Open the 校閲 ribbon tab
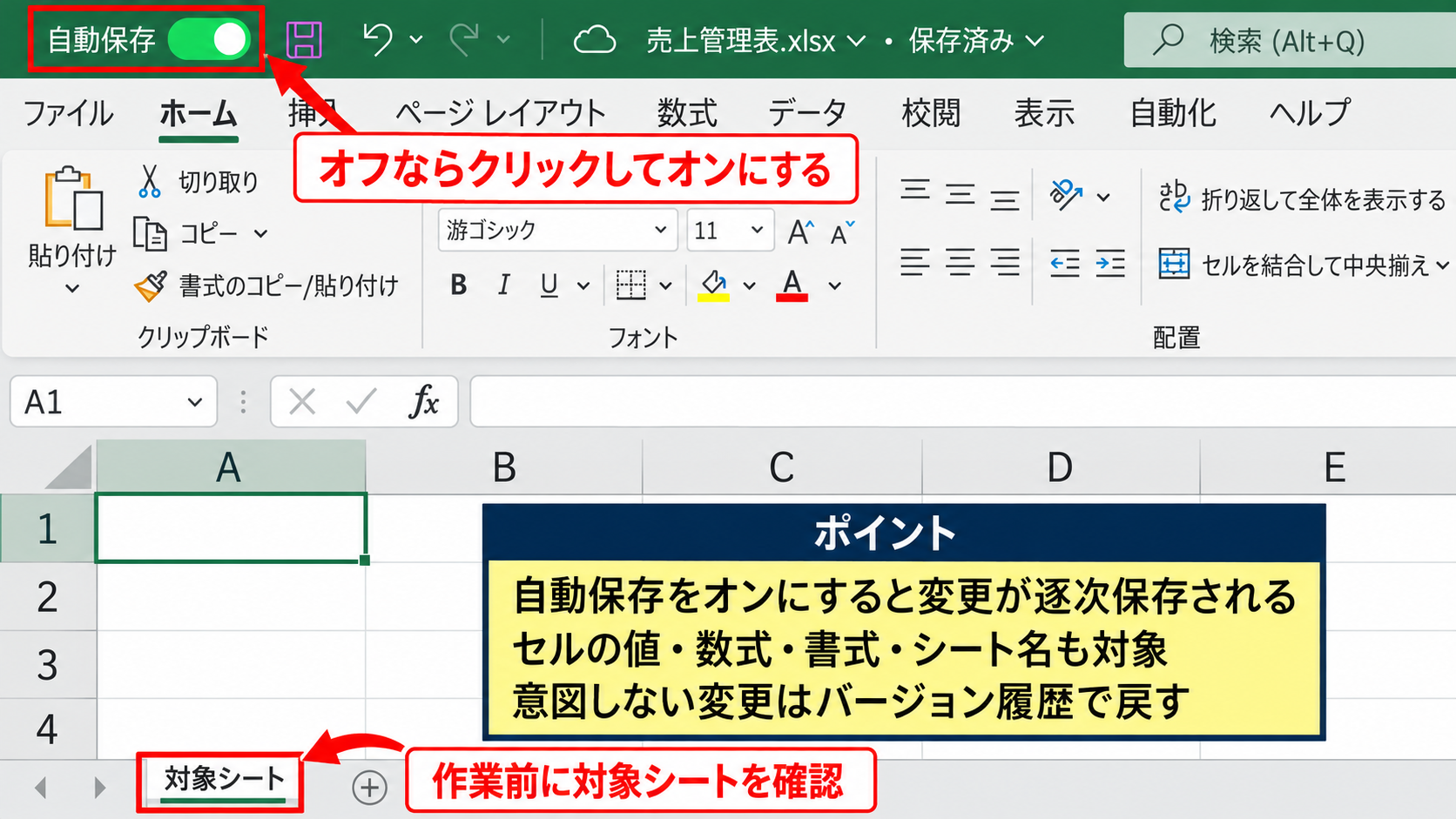 pos(931,113)
